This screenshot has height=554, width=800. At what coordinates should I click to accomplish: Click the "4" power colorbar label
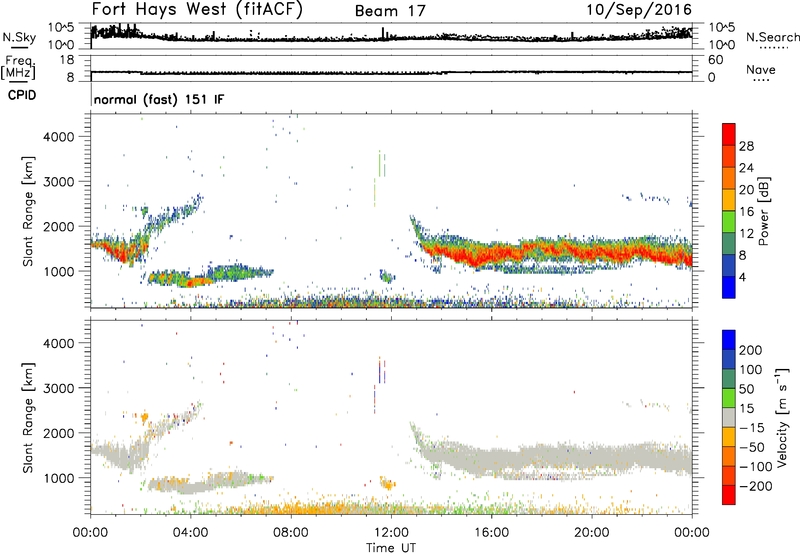742,277
